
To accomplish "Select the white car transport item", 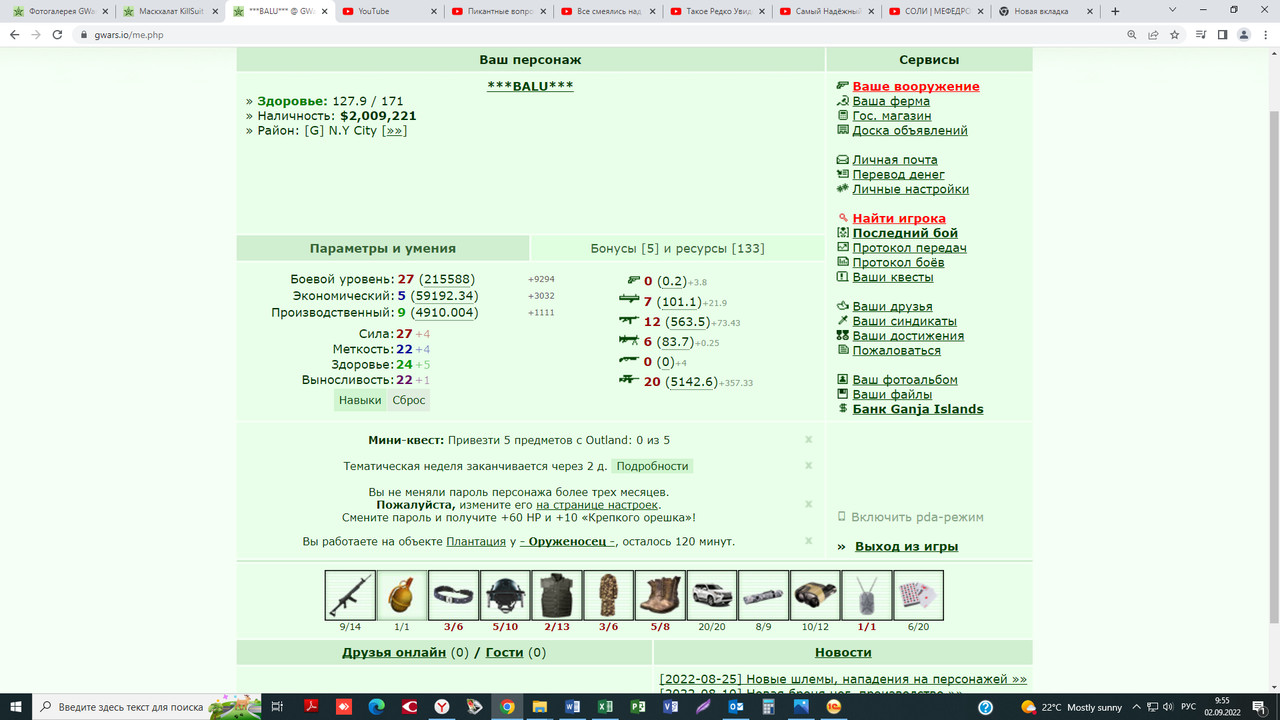I will click(712, 595).
